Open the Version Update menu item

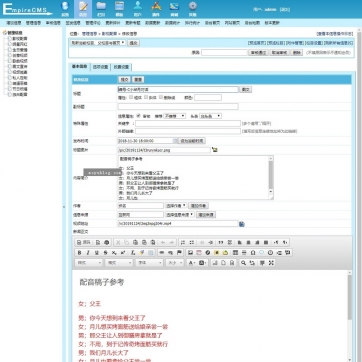(272, 23)
